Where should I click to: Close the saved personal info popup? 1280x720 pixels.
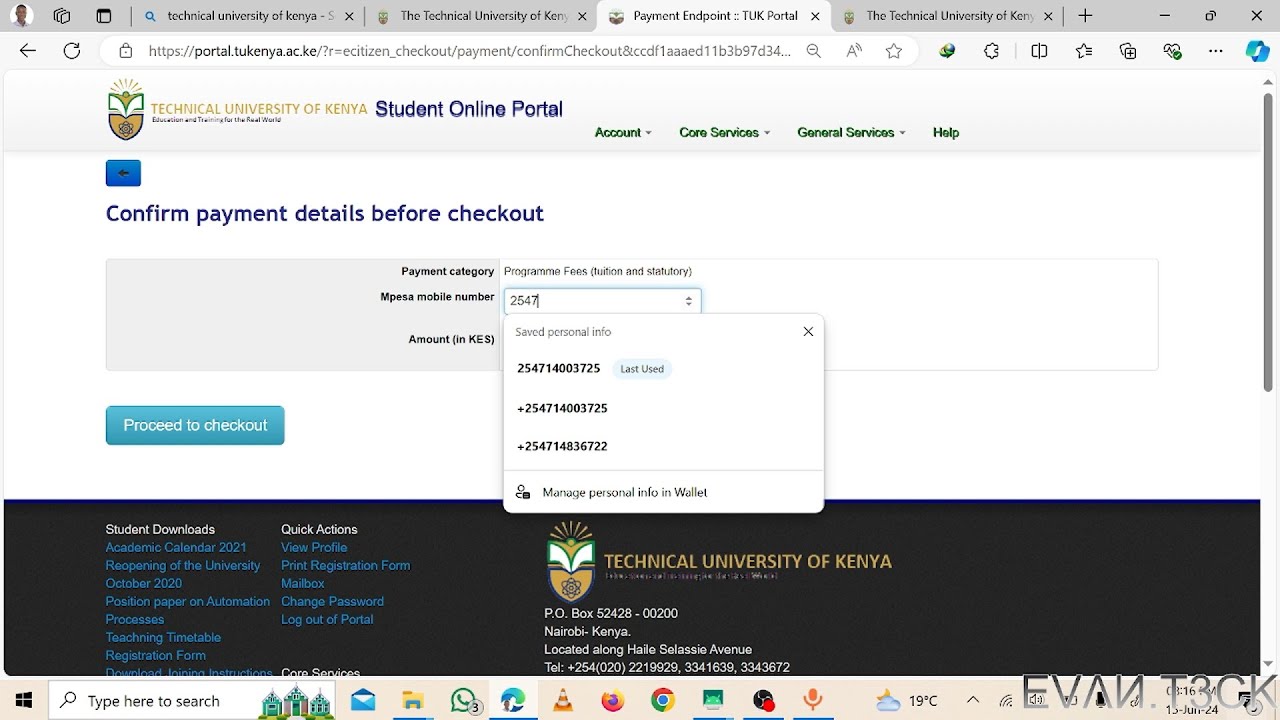click(x=808, y=332)
